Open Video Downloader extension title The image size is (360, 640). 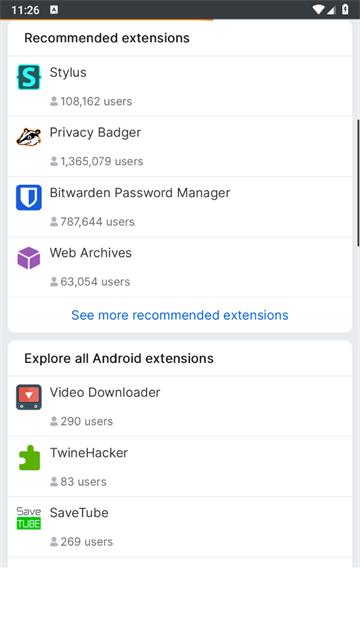105,392
